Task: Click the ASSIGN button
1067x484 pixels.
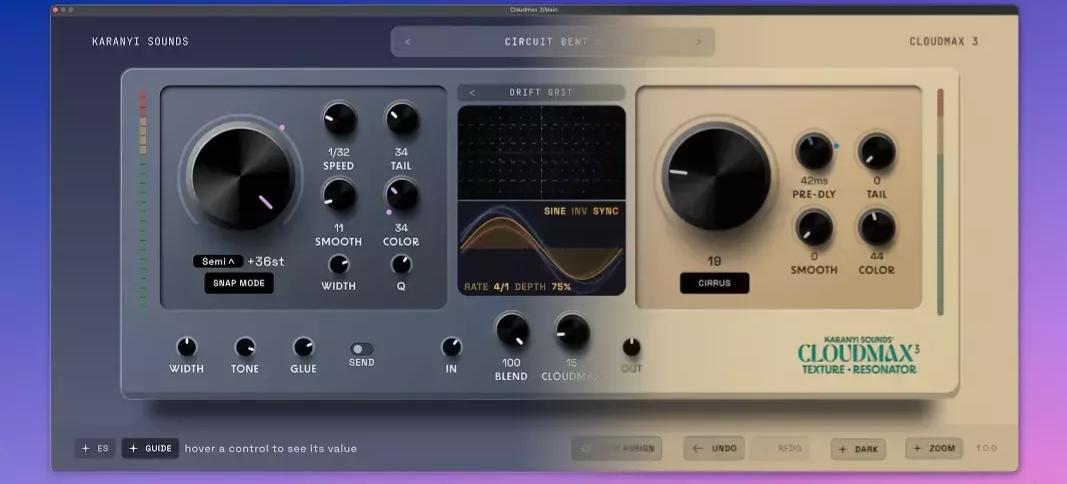Action: coord(617,449)
